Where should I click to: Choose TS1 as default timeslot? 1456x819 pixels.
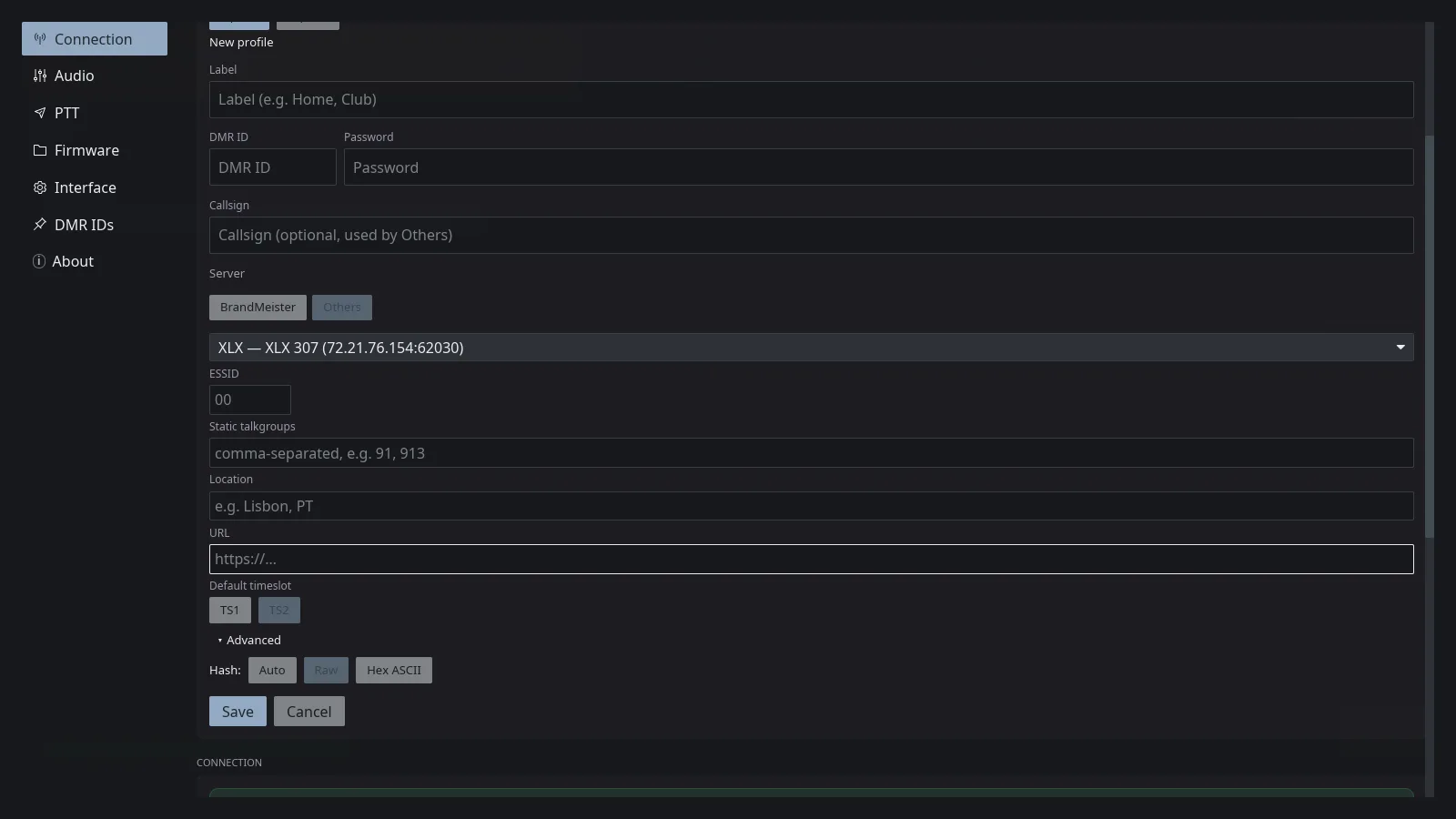coord(229,611)
